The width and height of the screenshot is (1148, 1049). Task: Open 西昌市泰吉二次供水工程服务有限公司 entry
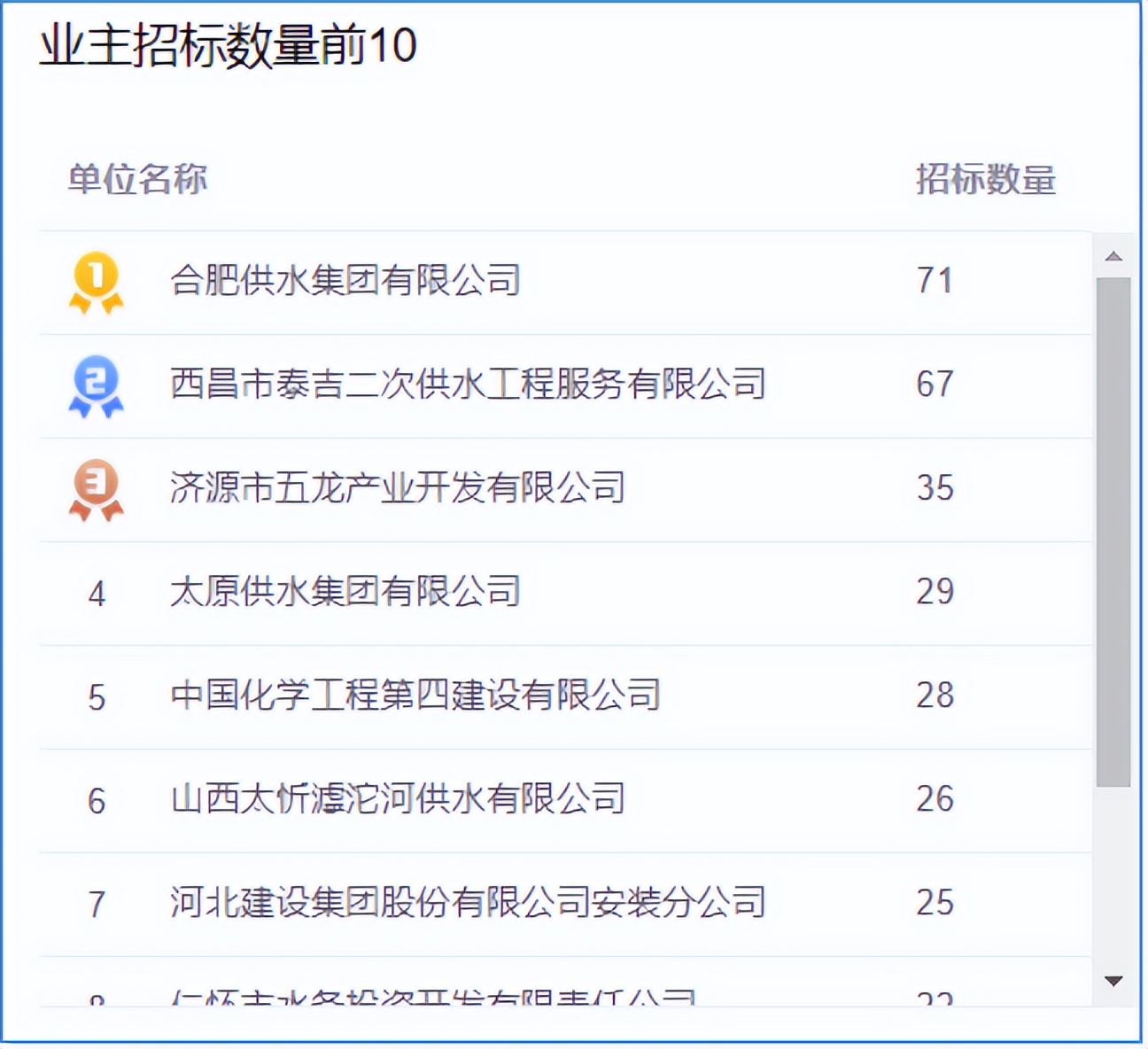(468, 385)
